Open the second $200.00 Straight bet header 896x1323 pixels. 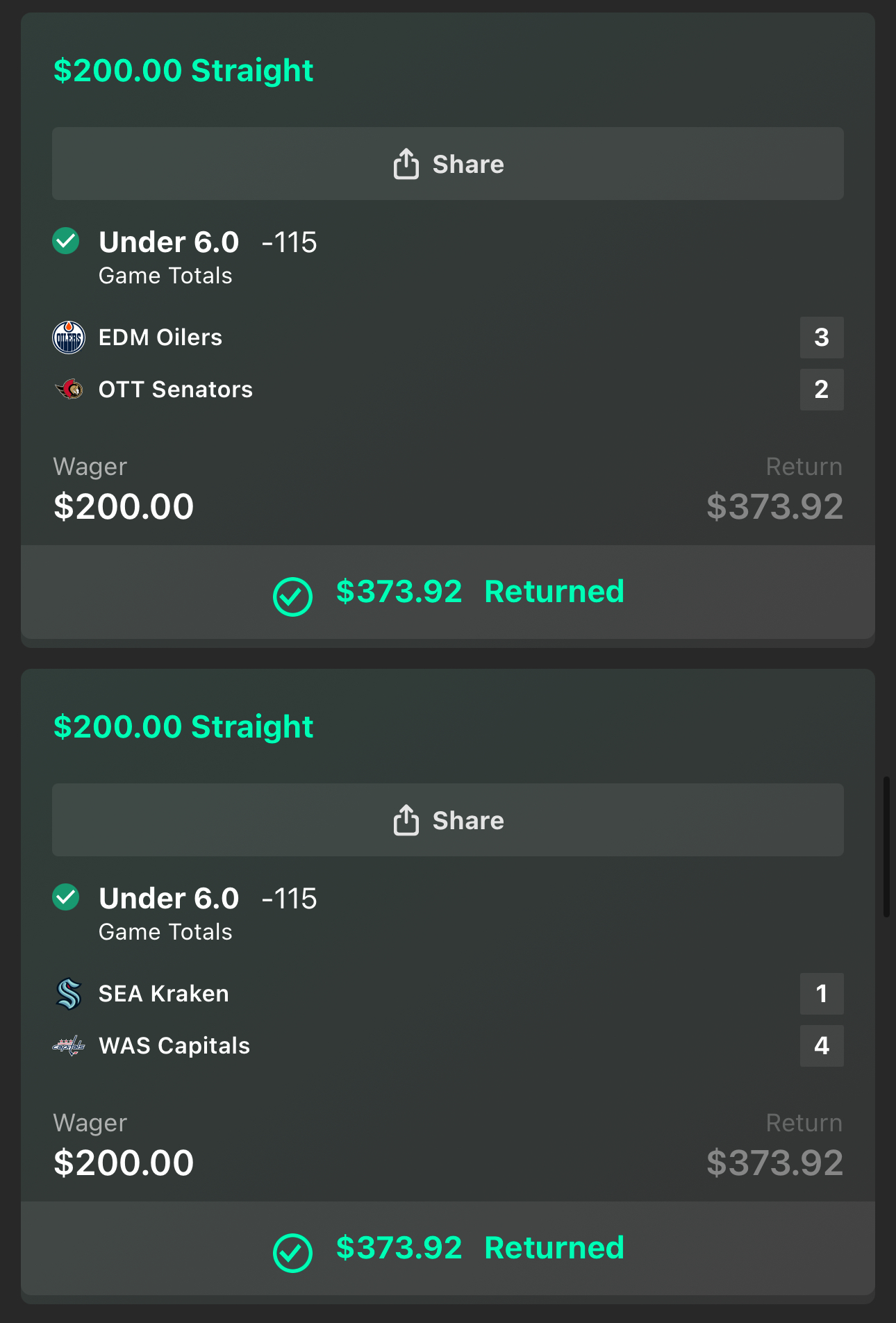tap(183, 727)
